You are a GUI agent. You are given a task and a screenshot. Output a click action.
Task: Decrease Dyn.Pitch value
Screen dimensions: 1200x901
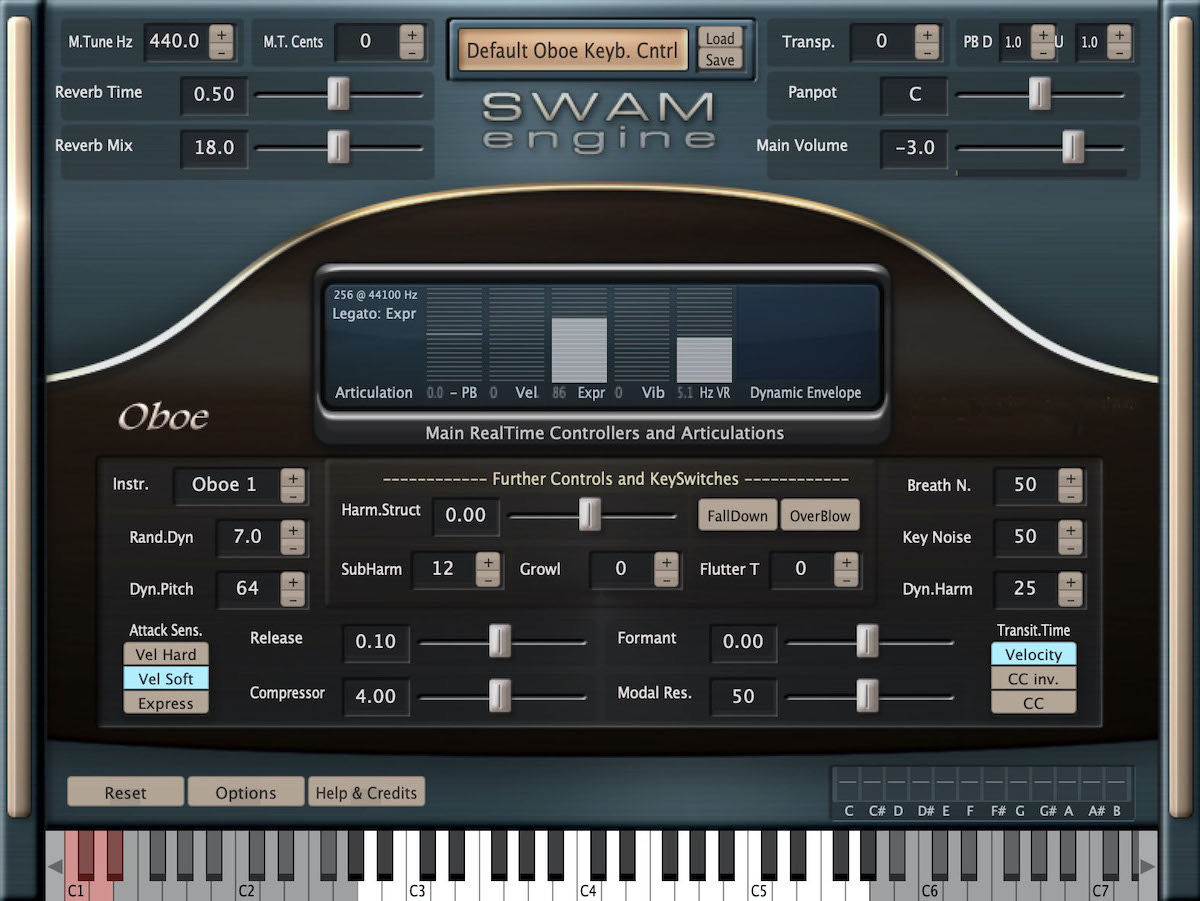point(292,598)
